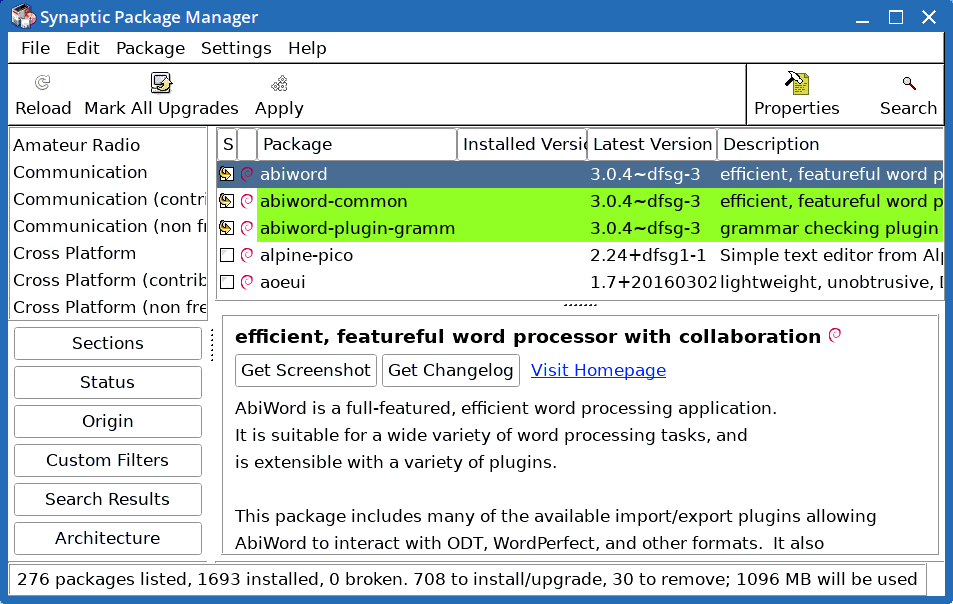Toggle the status checkbox for alpine-pico
This screenshot has height=604, width=953.
coord(227,255)
